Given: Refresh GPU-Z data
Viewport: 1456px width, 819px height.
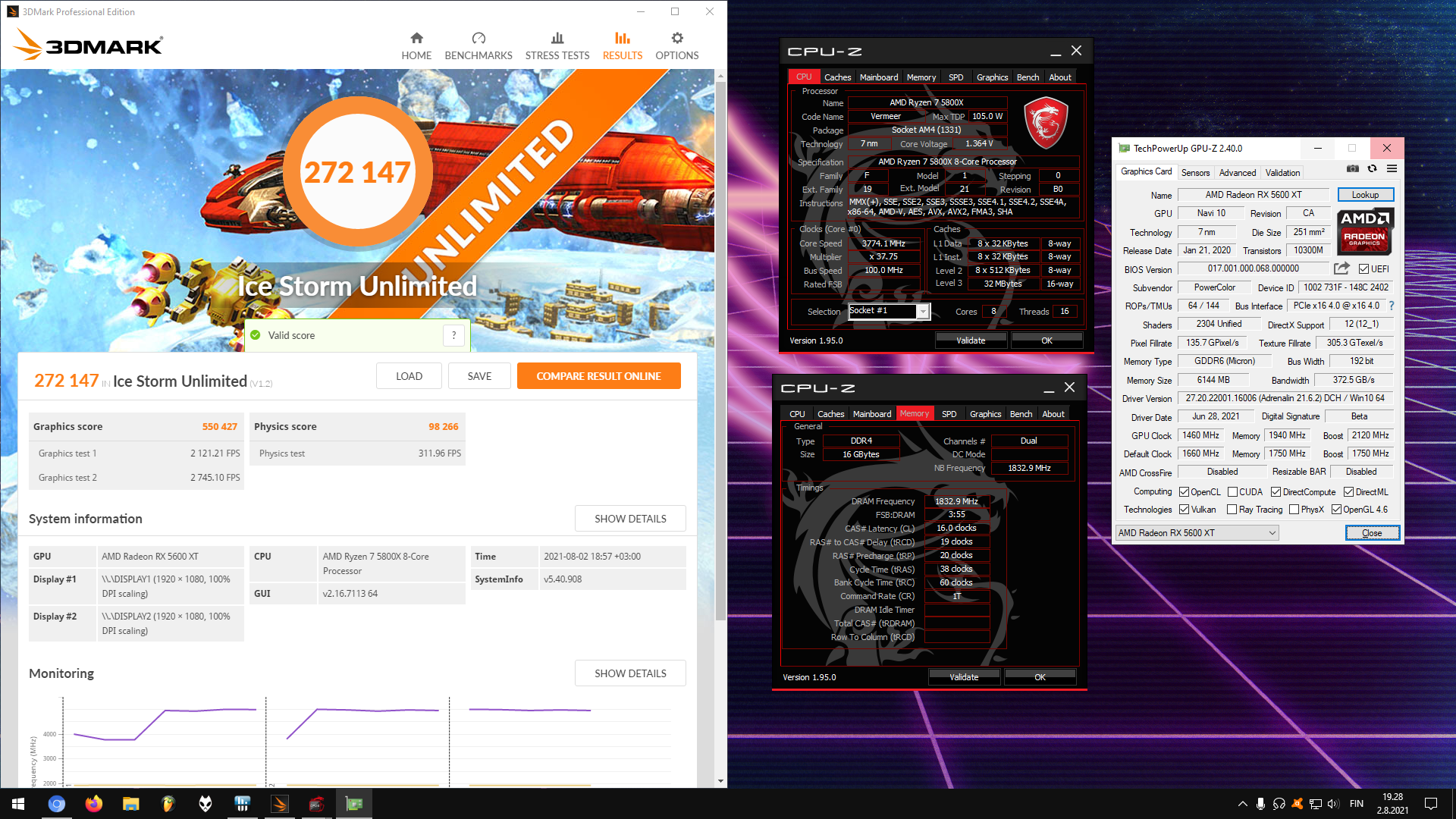Looking at the screenshot, I should click(1372, 168).
